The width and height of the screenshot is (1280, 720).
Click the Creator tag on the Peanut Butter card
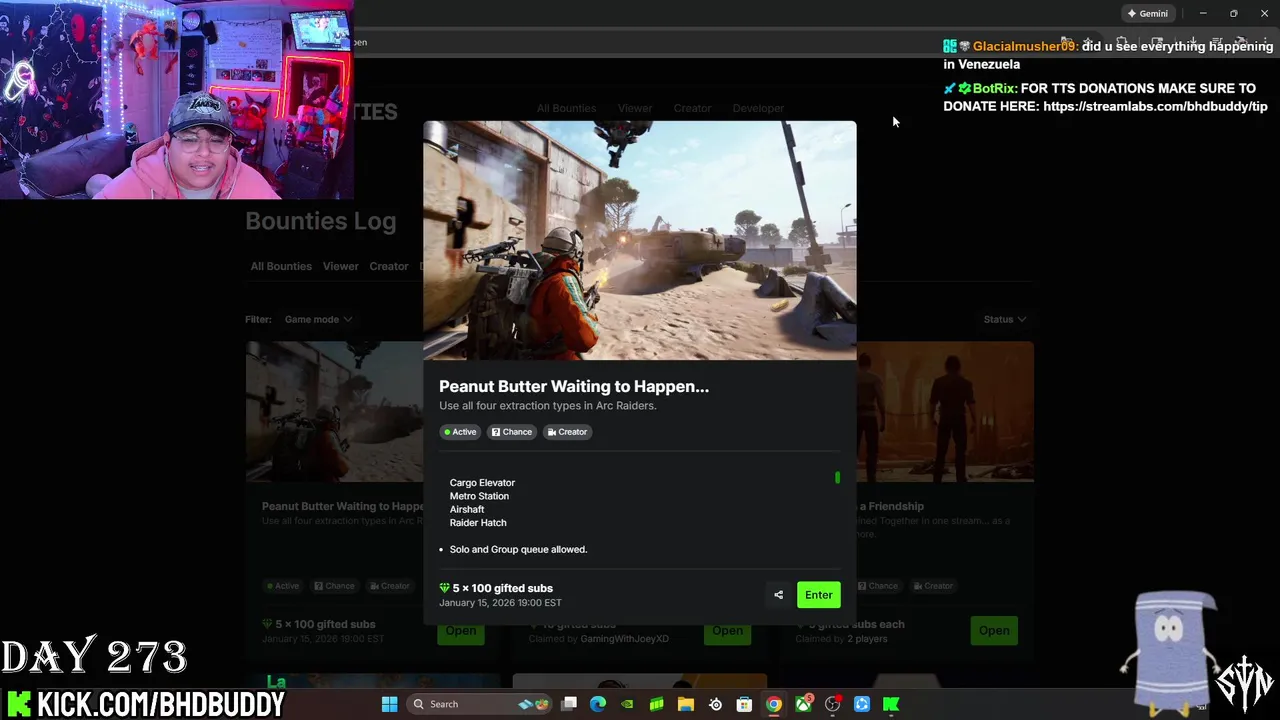(x=389, y=586)
